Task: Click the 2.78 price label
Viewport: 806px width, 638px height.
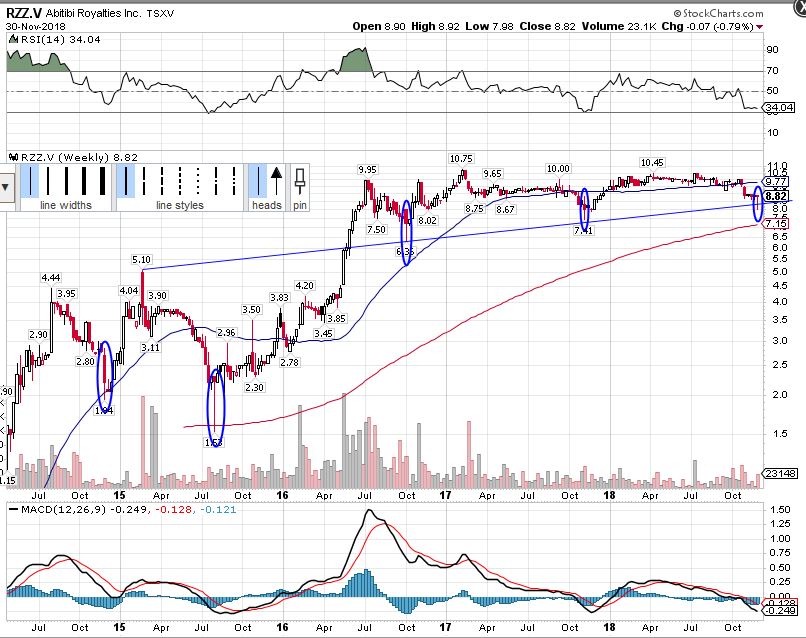Action: [290, 362]
